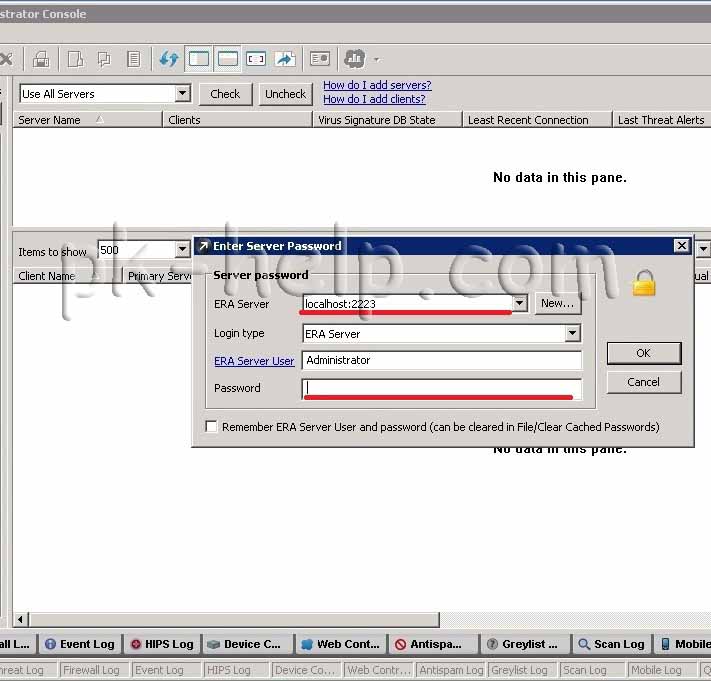Click the New... button in the dialog
The height and width of the screenshot is (681, 711).
pyautogui.click(x=558, y=303)
